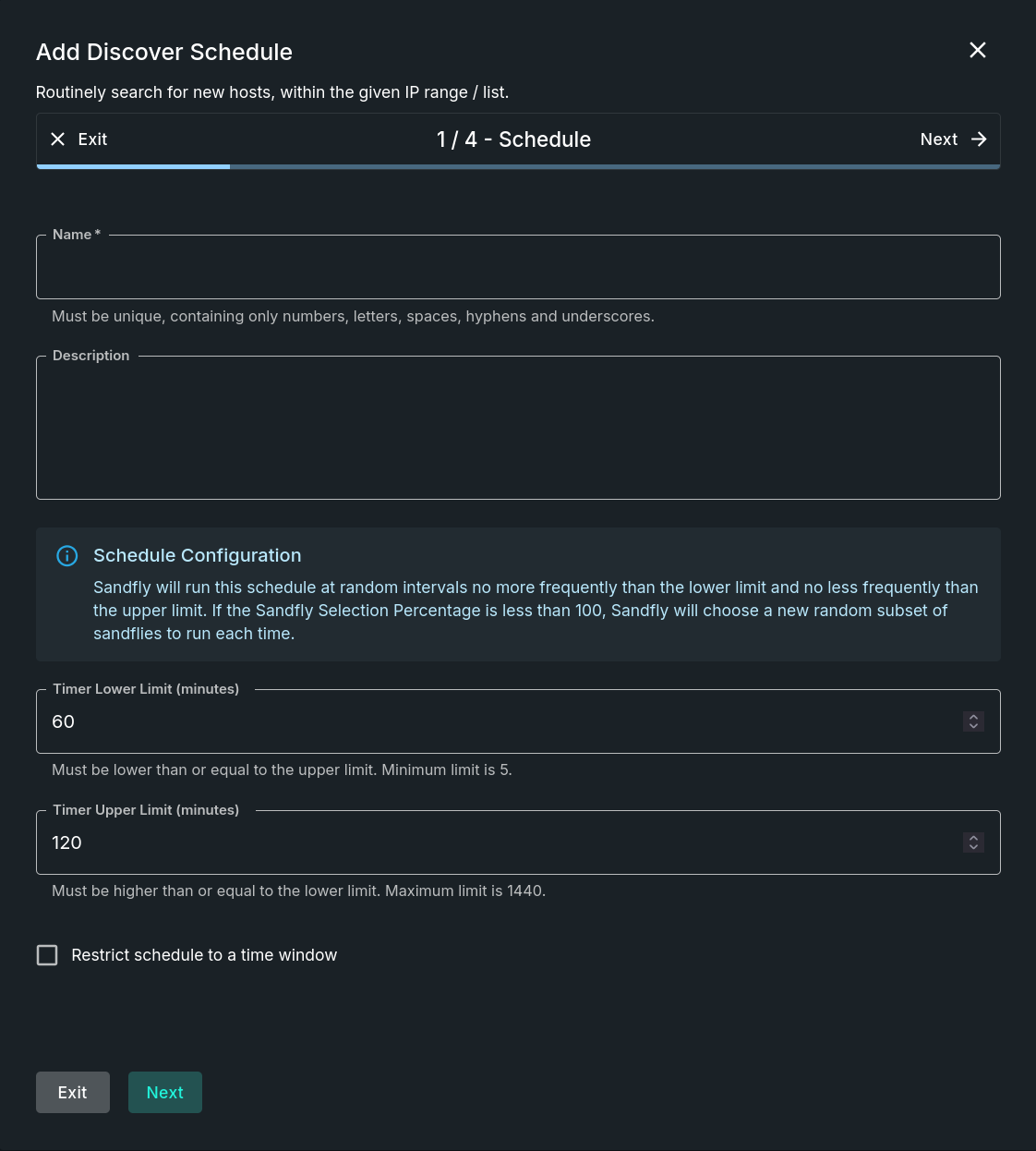Click the info icon in Schedule Configuration
1036x1151 pixels.
66,555
